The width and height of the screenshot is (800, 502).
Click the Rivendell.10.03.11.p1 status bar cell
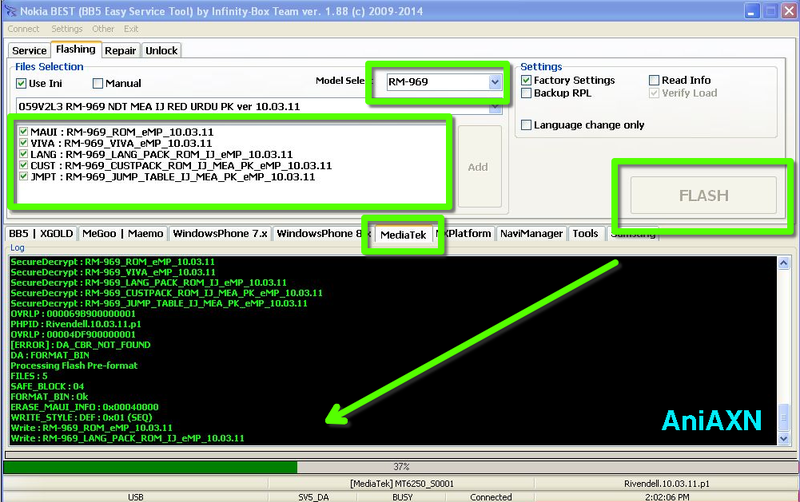tap(666, 484)
